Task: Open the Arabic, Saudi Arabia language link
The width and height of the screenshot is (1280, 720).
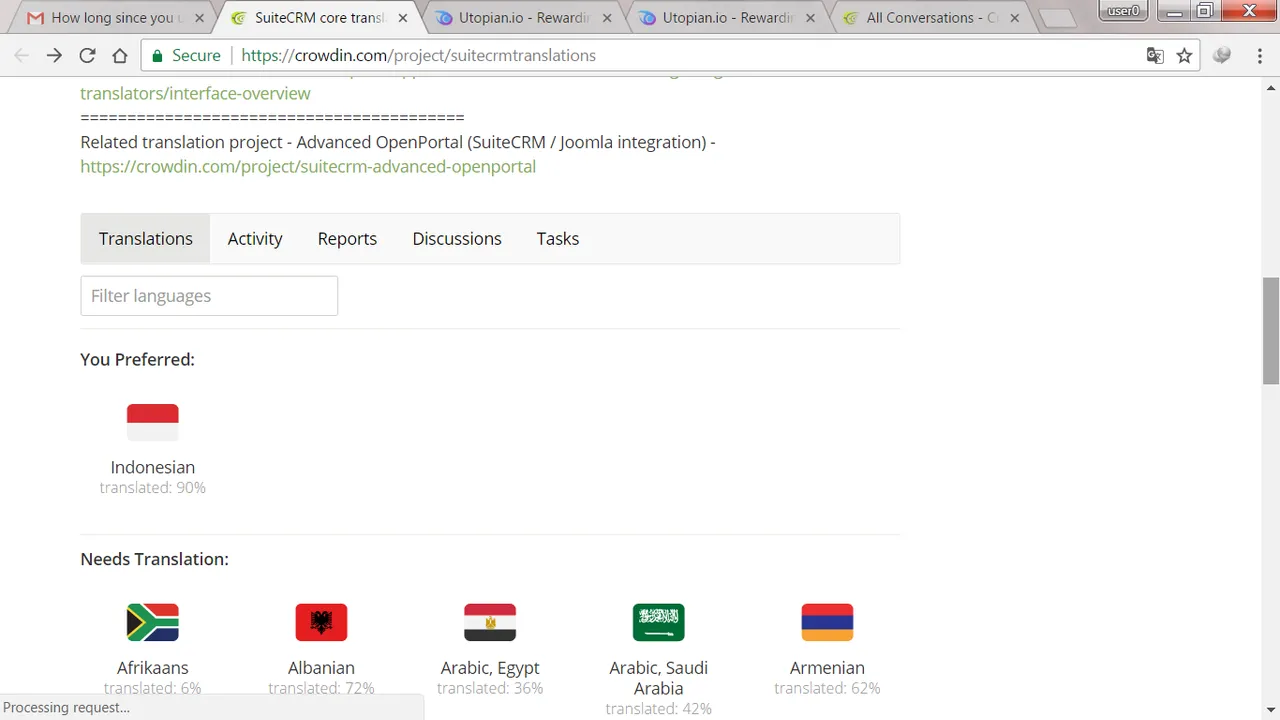Action: pyautogui.click(x=659, y=678)
